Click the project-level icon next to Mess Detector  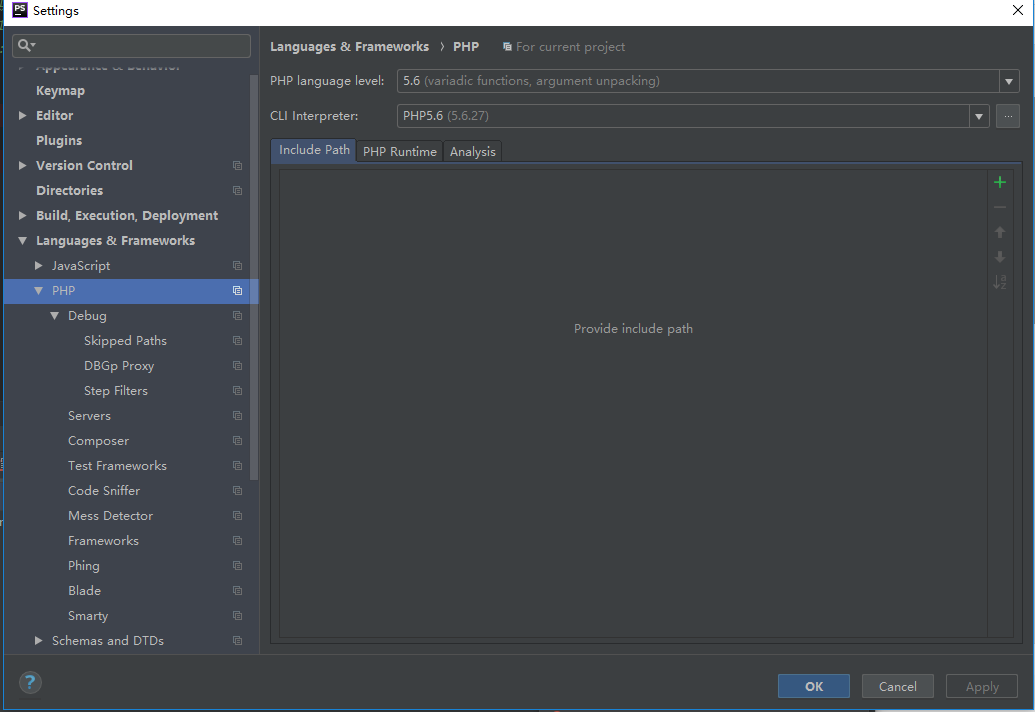(x=238, y=516)
